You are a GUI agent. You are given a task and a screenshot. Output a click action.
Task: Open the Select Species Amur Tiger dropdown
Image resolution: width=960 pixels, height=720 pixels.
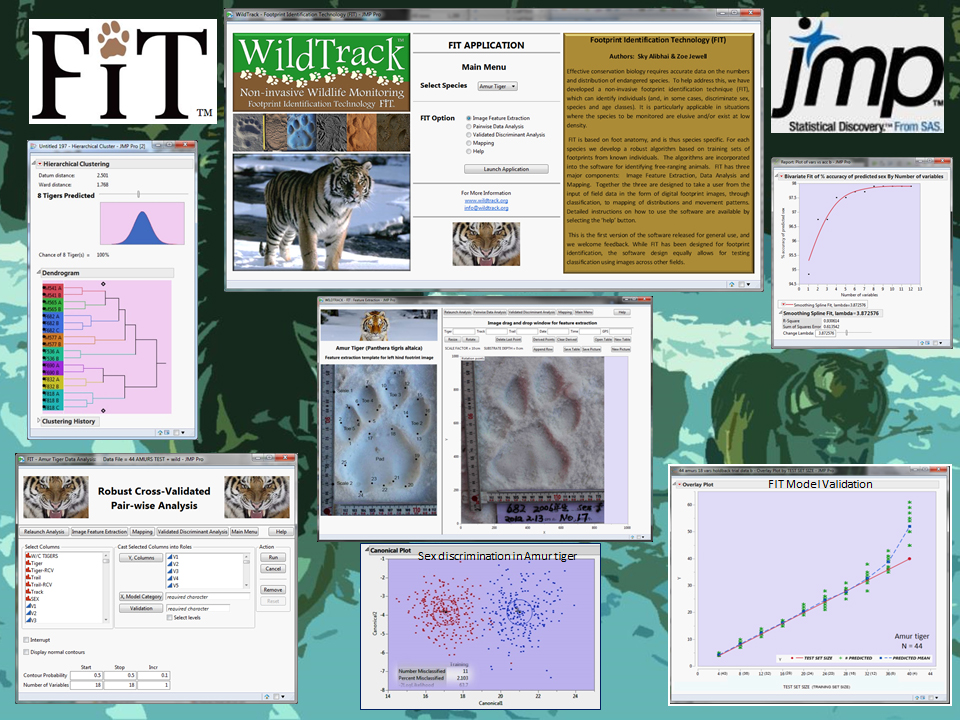(498, 86)
